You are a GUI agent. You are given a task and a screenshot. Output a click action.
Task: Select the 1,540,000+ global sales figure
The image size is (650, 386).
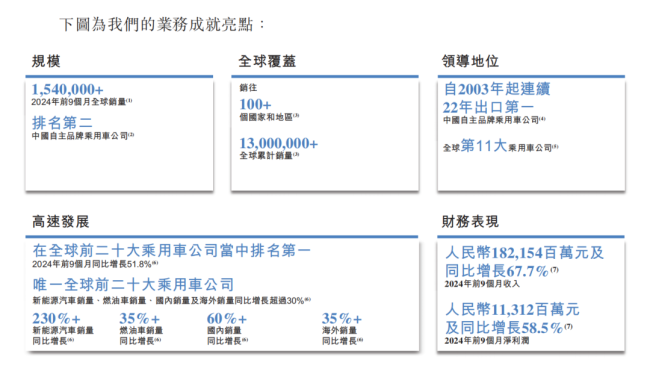(x=67, y=89)
